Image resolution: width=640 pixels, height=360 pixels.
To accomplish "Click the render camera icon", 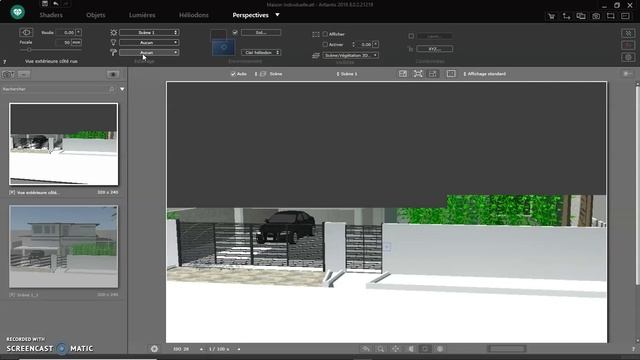I will pos(596,16).
